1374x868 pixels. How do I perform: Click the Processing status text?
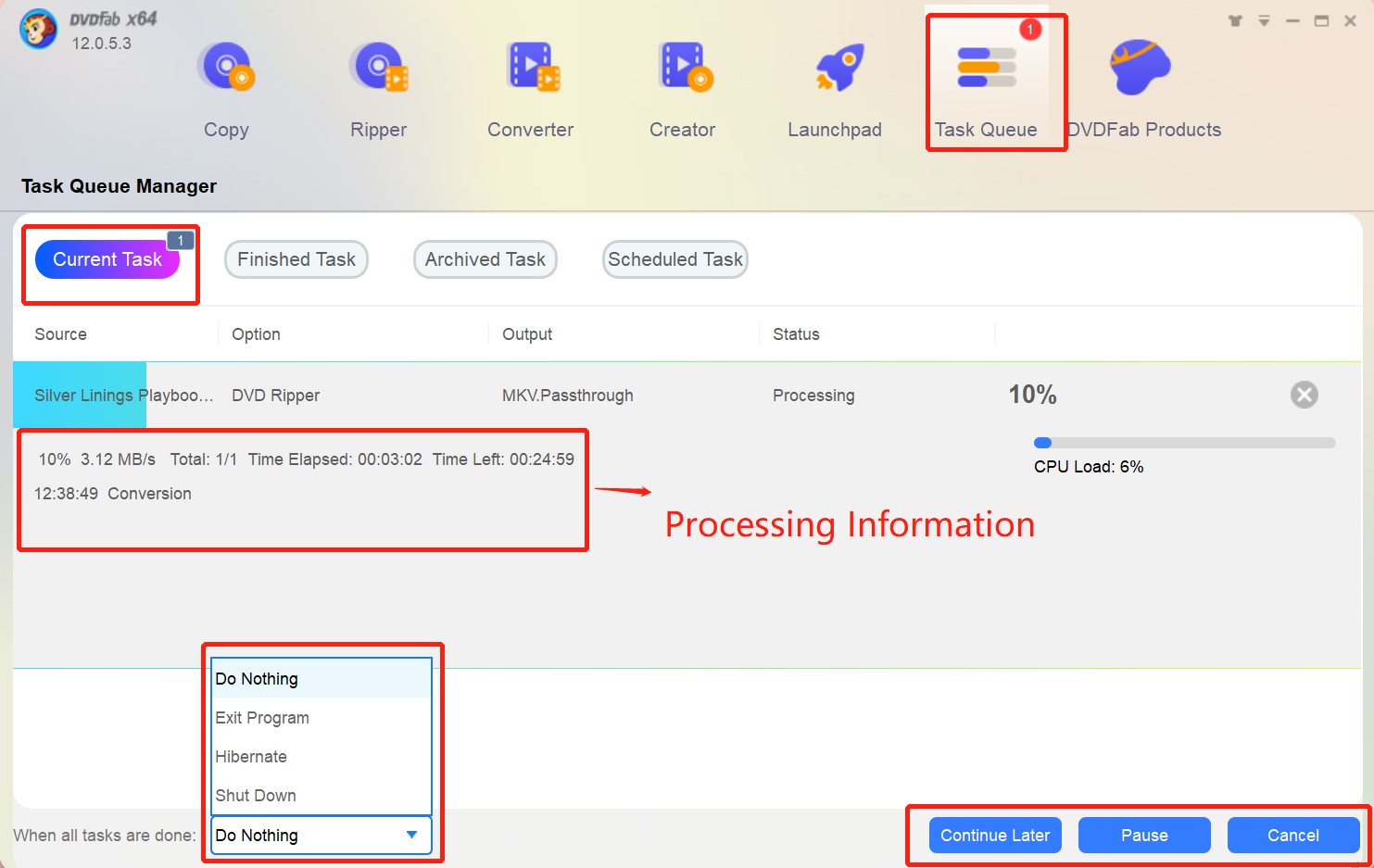pyautogui.click(x=813, y=396)
